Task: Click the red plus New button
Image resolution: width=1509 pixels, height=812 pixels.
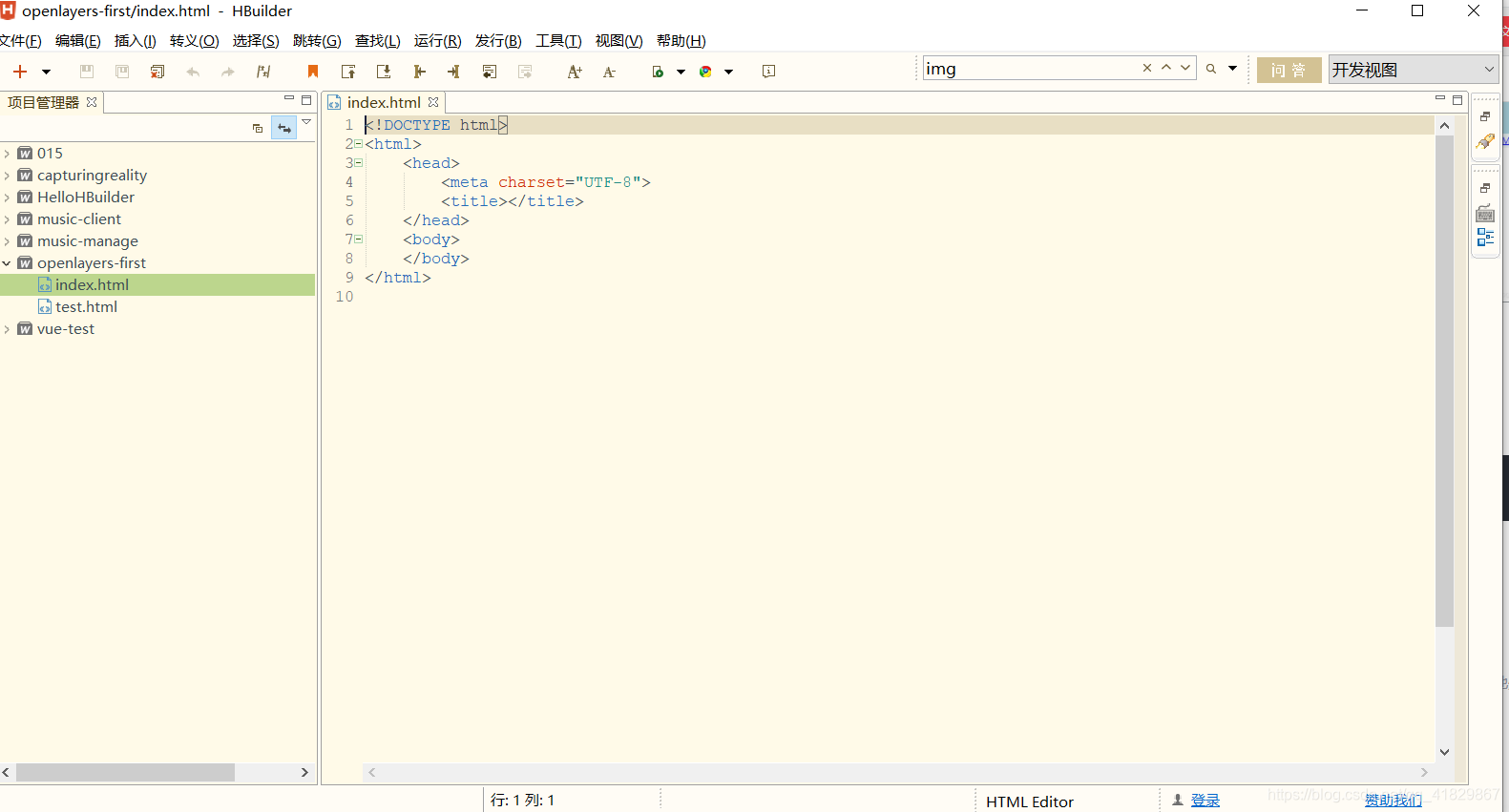Action: (x=20, y=72)
